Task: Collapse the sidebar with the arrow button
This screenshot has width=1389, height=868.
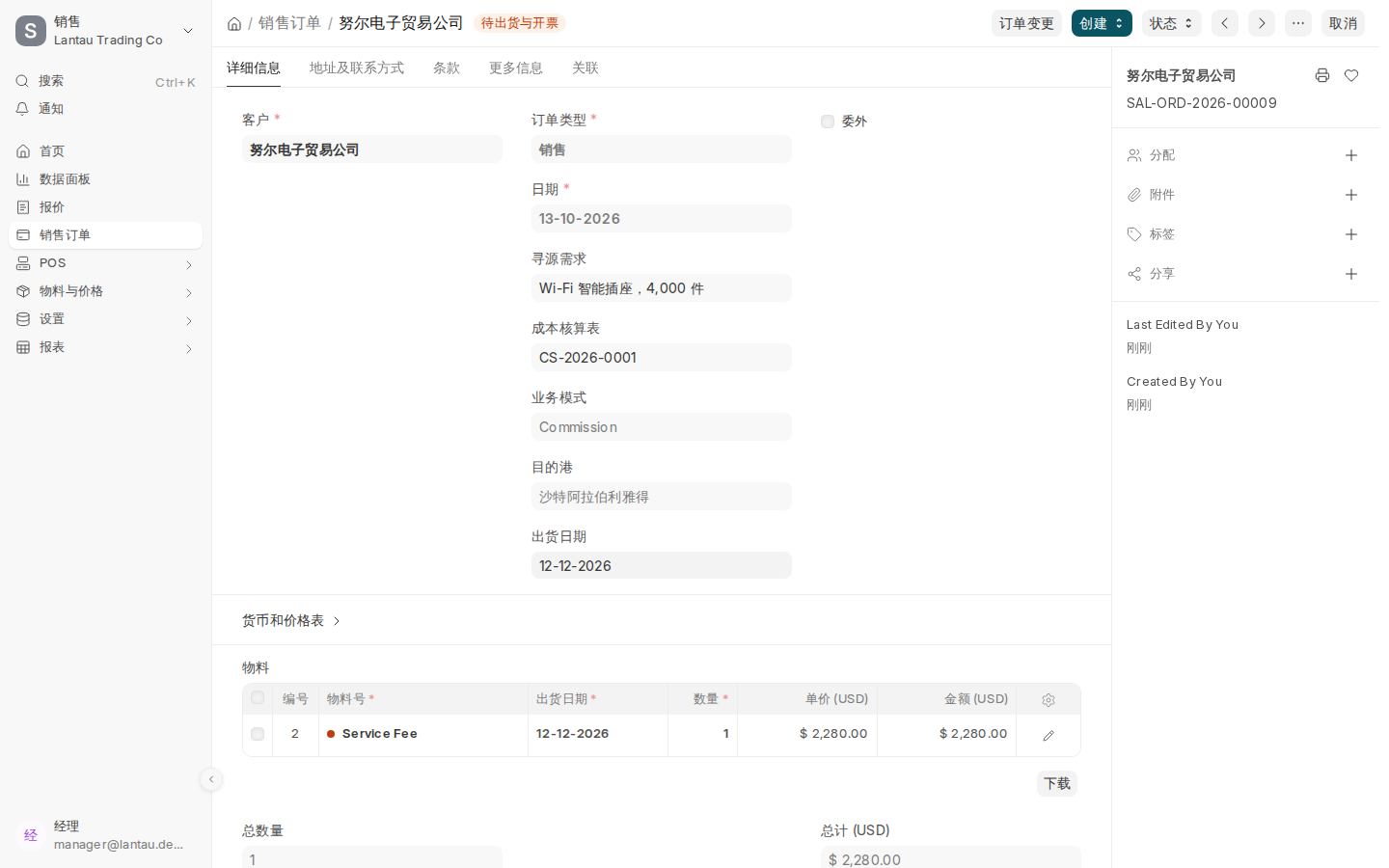Action: pyautogui.click(x=211, y=779)
